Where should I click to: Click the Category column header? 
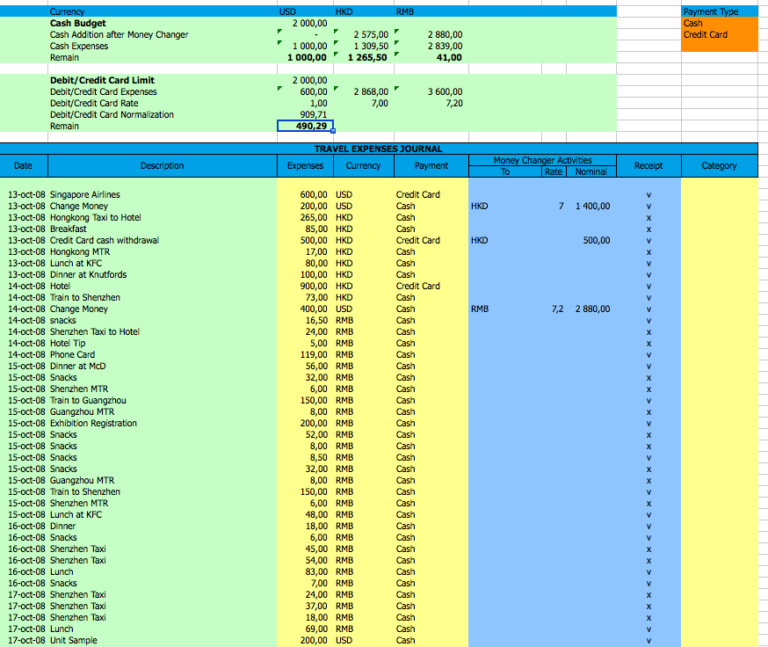tap(719, 166)
